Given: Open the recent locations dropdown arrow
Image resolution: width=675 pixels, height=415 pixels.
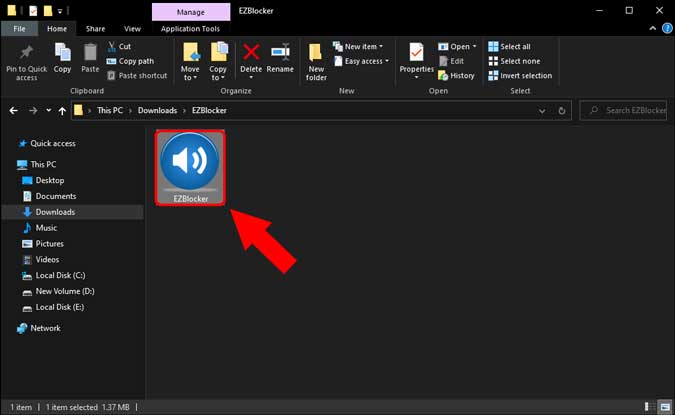Looking at the screenshot, I should 49,111.
